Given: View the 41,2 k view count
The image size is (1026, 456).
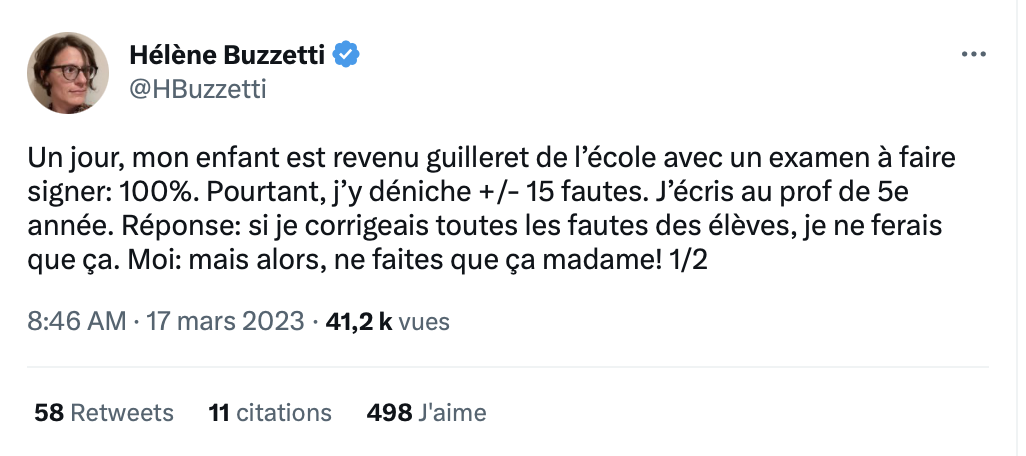Looking at the screenshot, I should pos(359,321).
